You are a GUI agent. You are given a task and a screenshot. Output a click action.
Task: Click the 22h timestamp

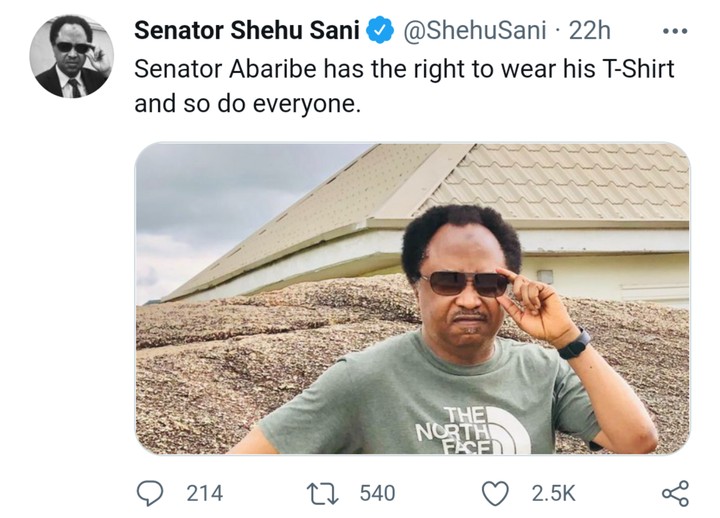tap(589, 31)
